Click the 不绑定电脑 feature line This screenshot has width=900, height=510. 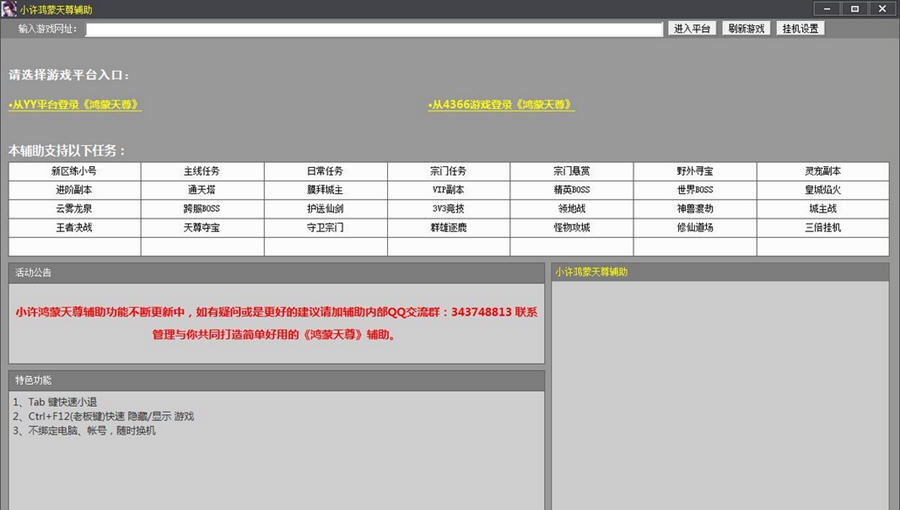84,431
